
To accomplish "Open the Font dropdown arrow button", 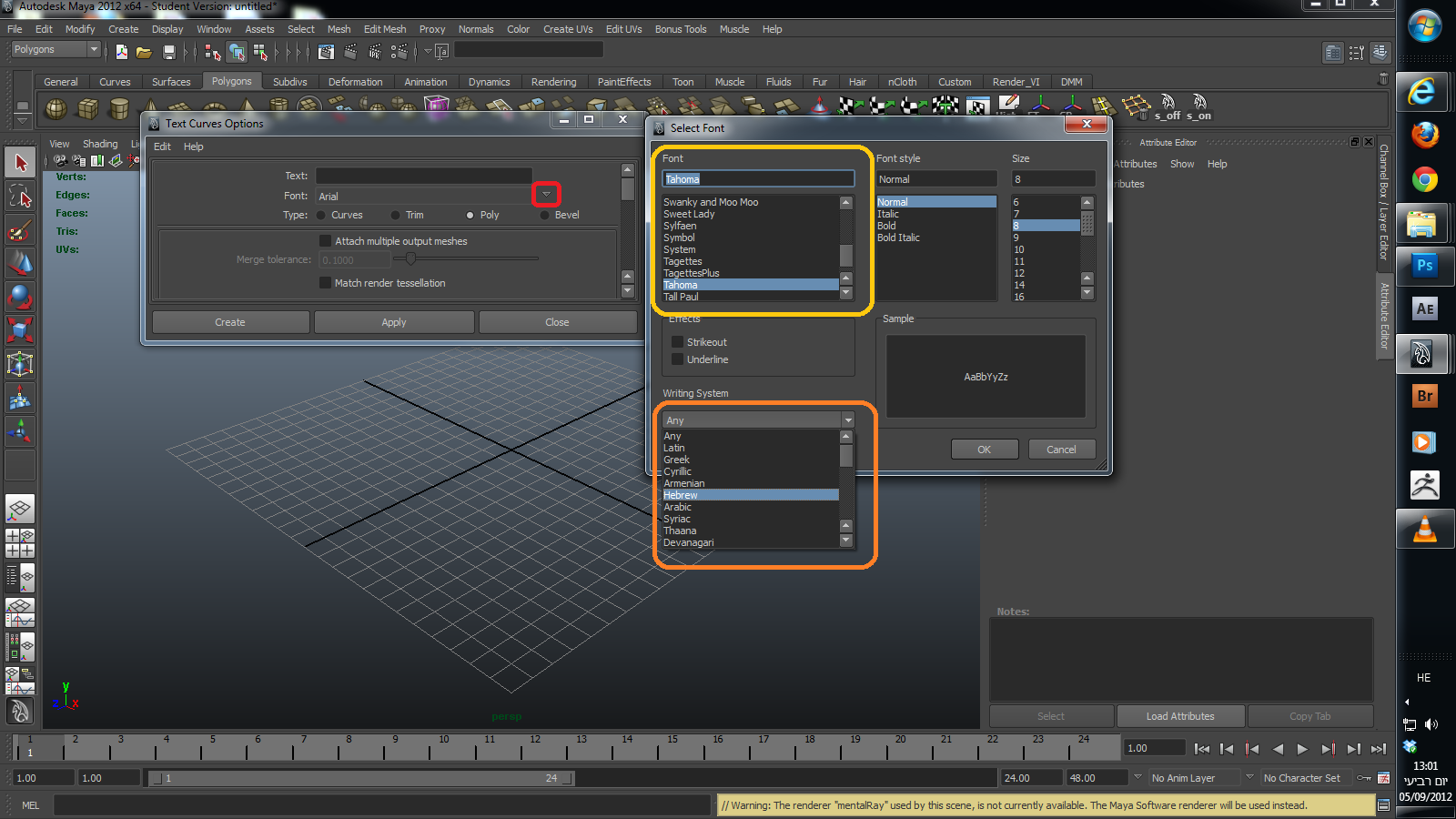I will click(546, 195).
